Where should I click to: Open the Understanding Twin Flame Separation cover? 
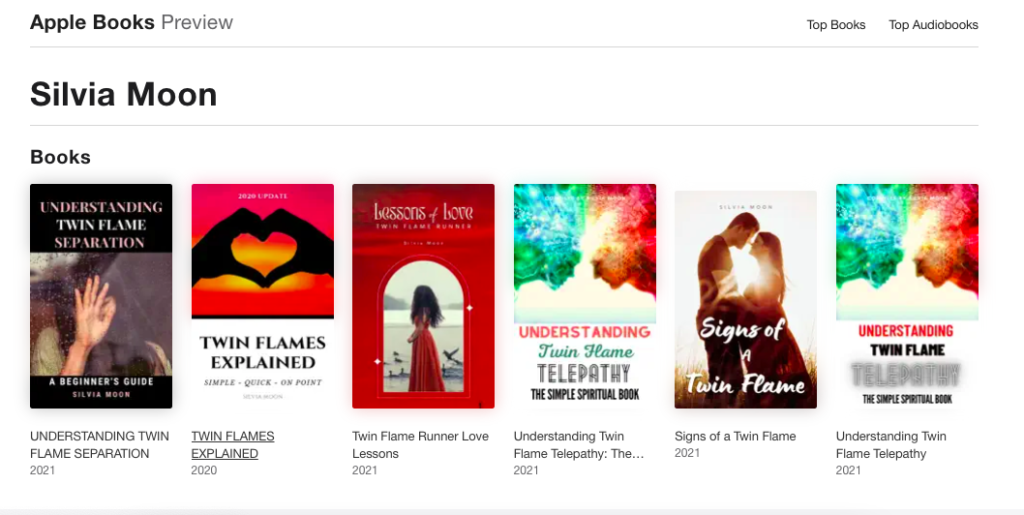[101, 296]
